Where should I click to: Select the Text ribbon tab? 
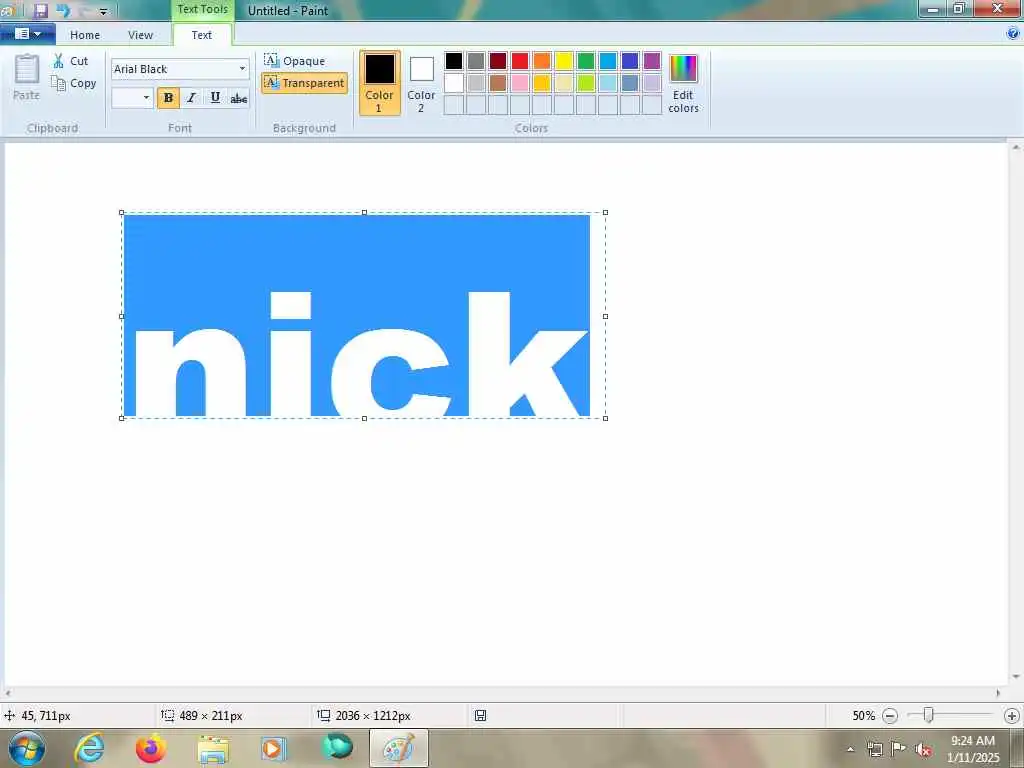point(201,35)
